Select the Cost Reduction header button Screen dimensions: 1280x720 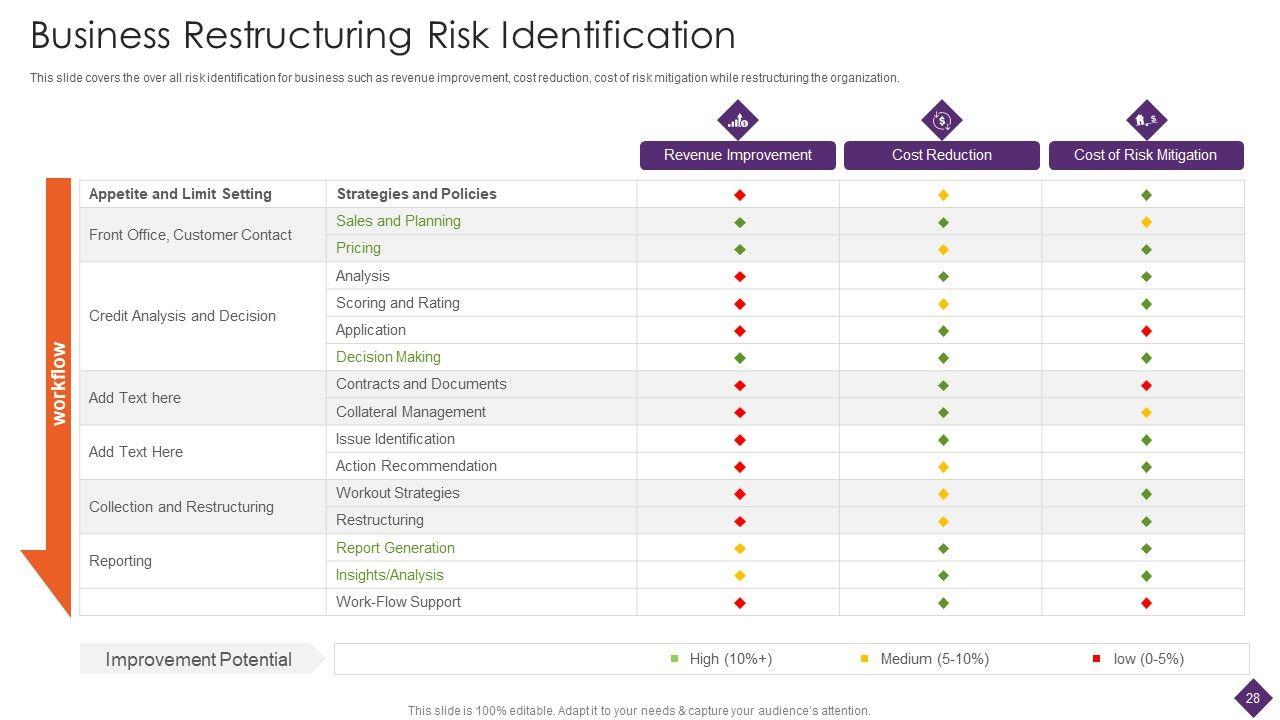coord(942,155)
